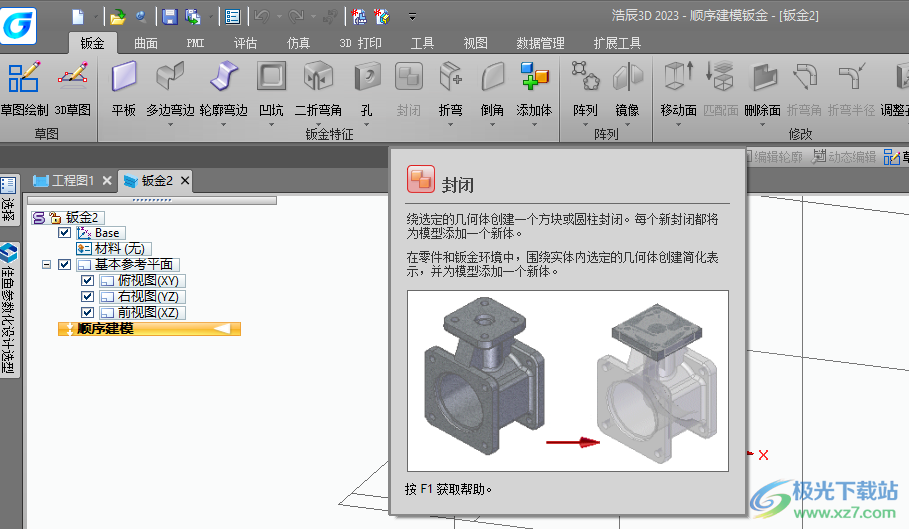The image size is (909, 529).
Task: Toggle the 右视图(YZ) plane checkbox
Action: click(x=88, y=297)
